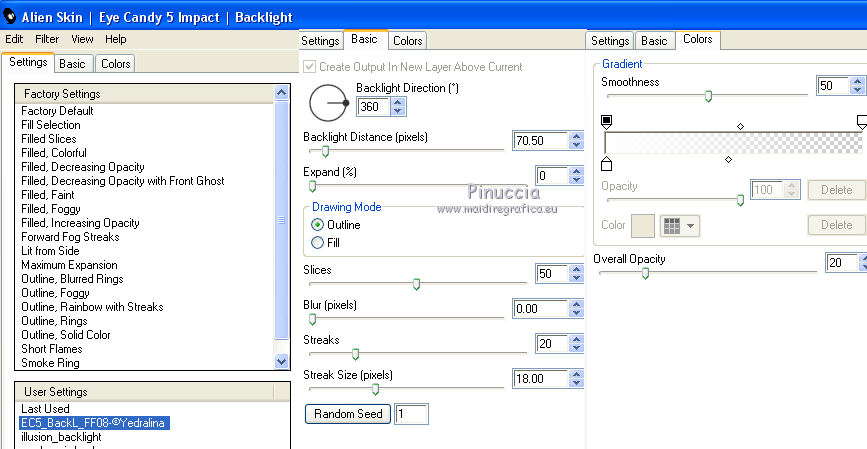Select Forward Fog Streaks preset
This screenshot has width=867, height=449.
70,237
